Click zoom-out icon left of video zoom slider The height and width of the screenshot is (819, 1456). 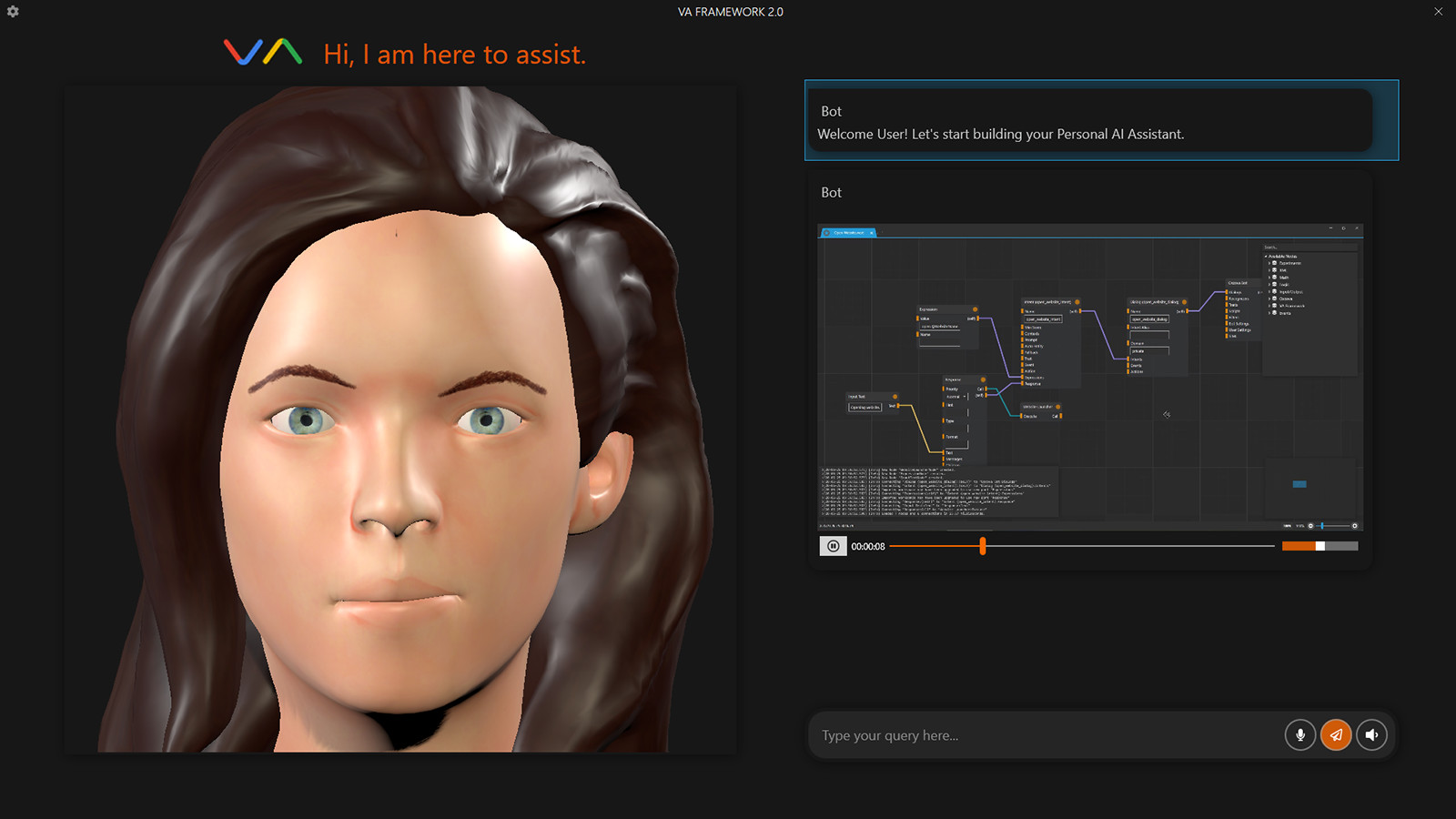point(1310,526)
